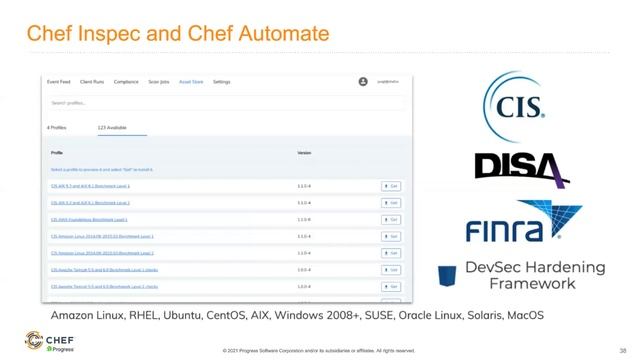Click the DevSec Hardening Framework text
The image size is (640, 360).
pyautogui.click(x=535, y=275)
